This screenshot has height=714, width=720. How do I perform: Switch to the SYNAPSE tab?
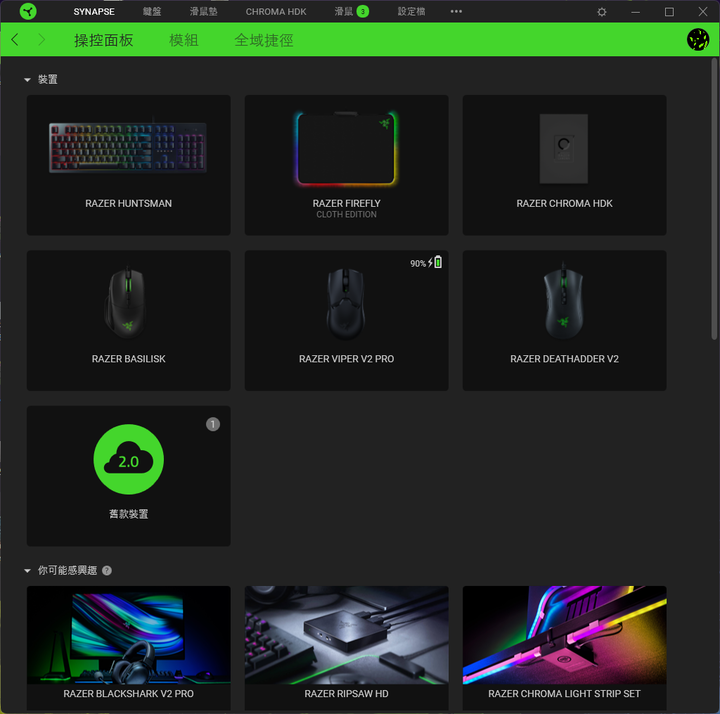pyautogui.click(x=94, y=11)
